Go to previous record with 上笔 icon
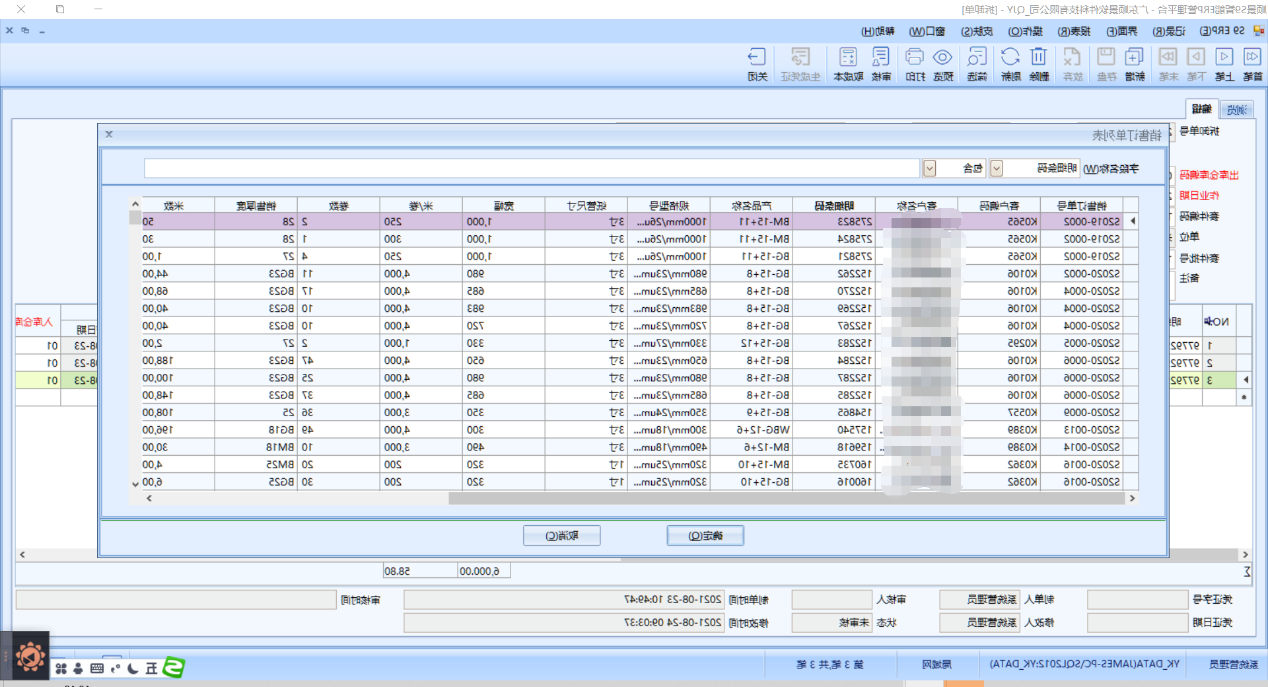The width and height of the screenshot is (1268, 687). tap(1222, 63)
